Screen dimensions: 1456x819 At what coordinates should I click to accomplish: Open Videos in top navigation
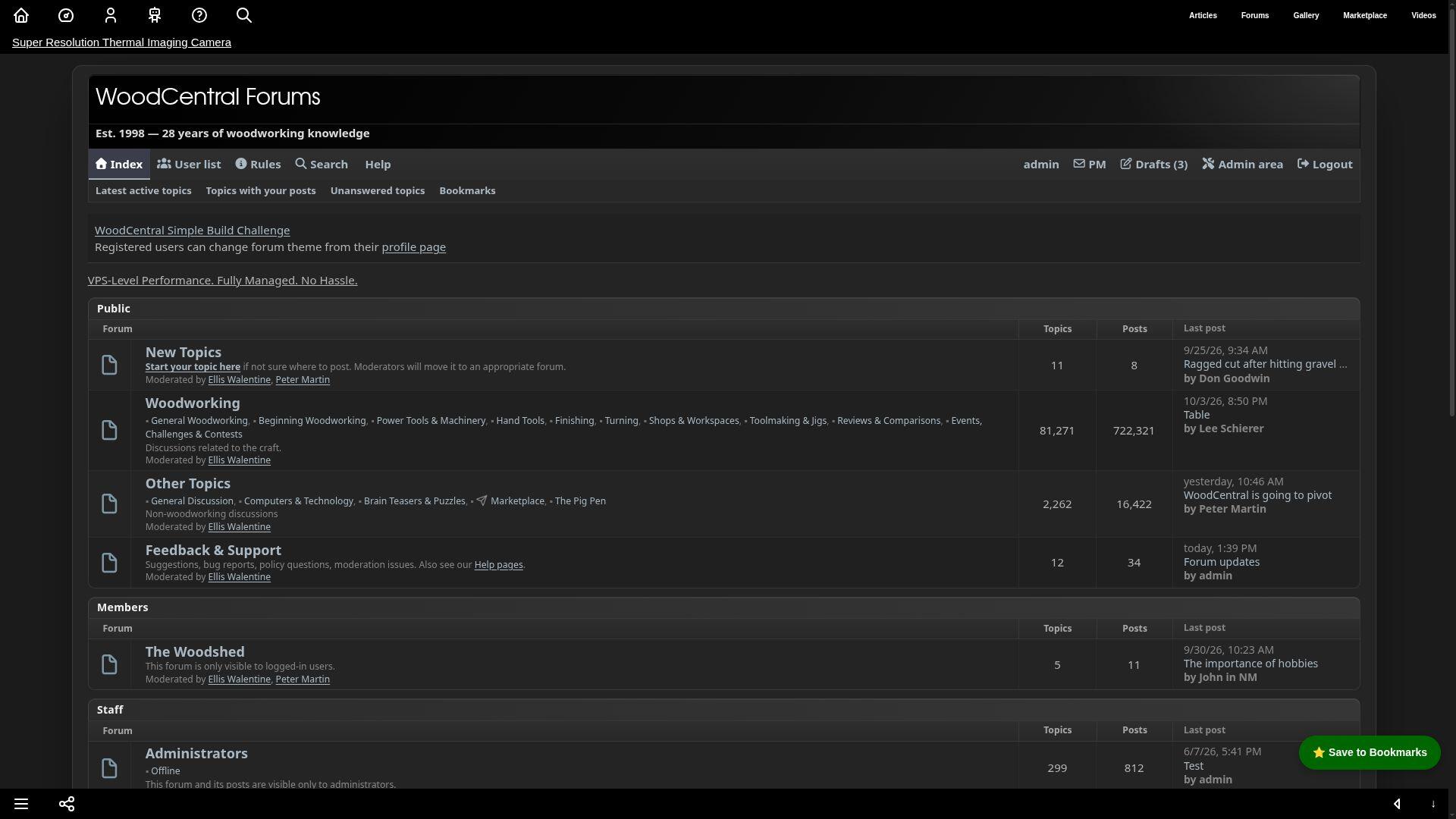1423,15
